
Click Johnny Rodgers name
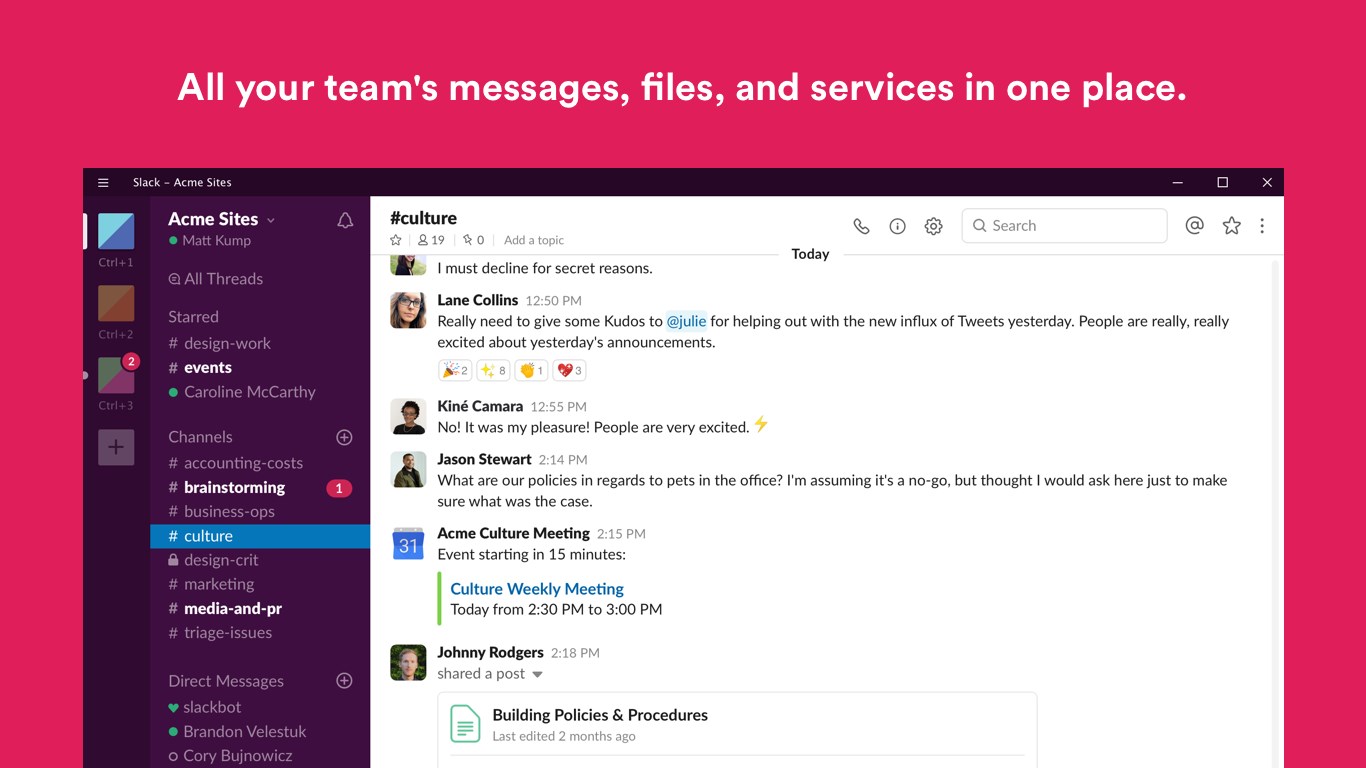pos(490,652)
